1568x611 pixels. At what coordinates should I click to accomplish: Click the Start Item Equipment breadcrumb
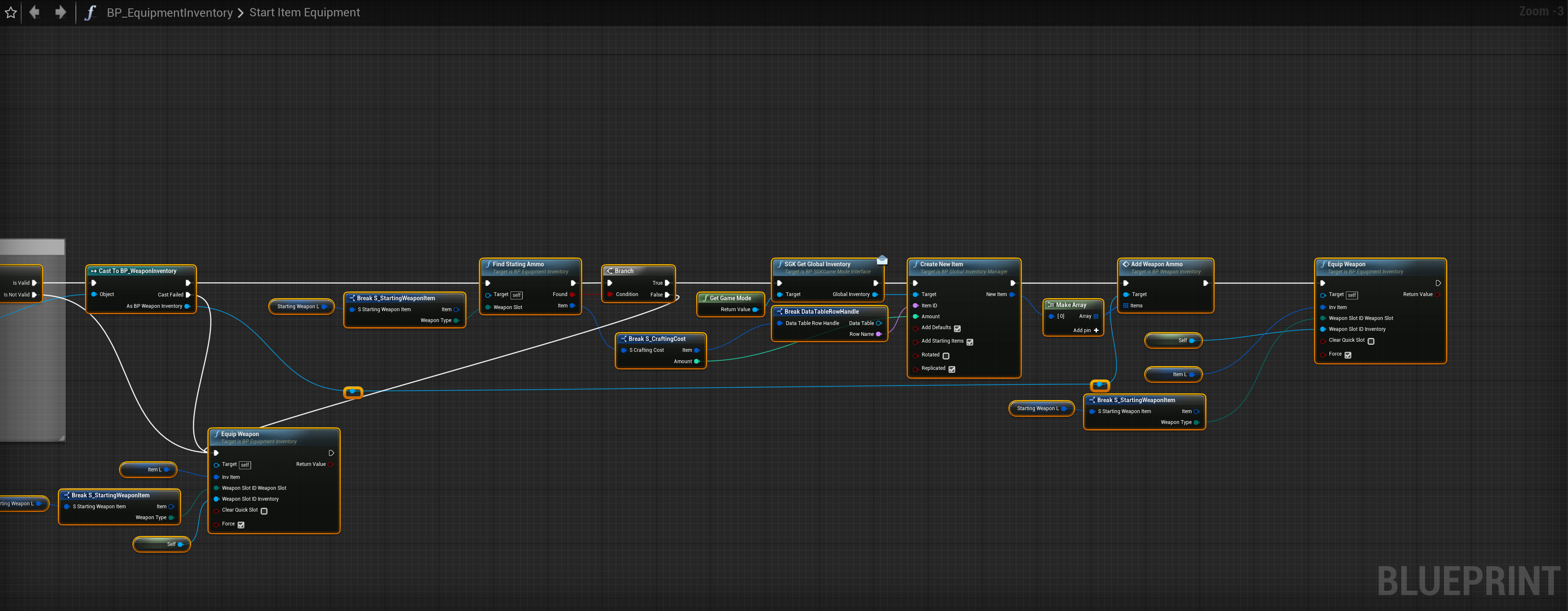[x=304, y=13]
